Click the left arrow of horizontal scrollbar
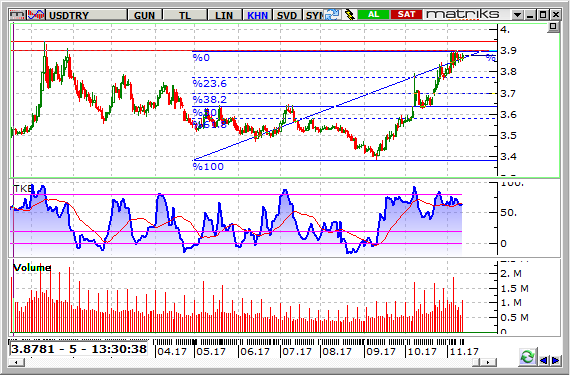Viewport: 570px width, 375px height. tap(16, 362)
